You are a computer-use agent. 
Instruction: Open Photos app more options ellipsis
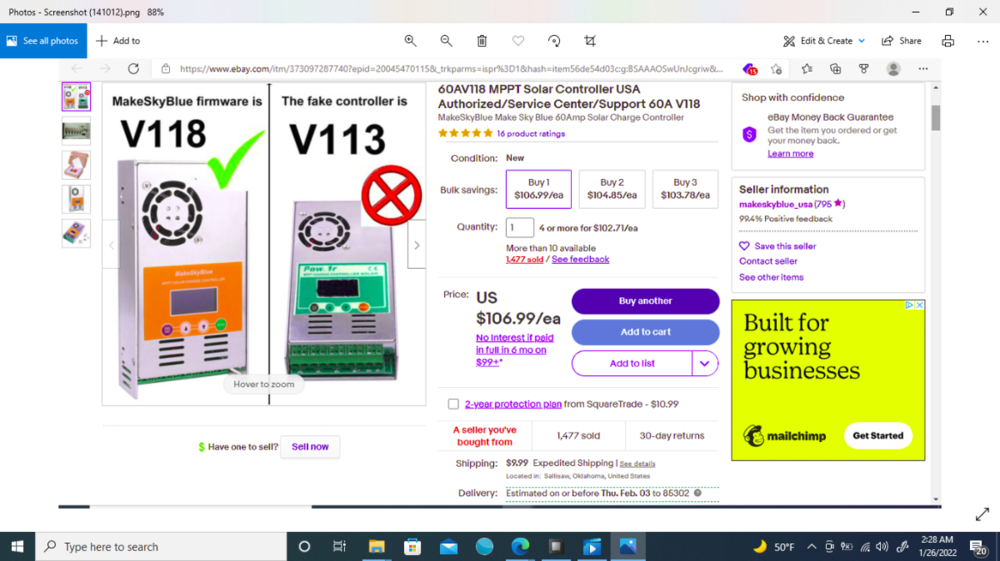pyautogui.click(x=983, y=41)
